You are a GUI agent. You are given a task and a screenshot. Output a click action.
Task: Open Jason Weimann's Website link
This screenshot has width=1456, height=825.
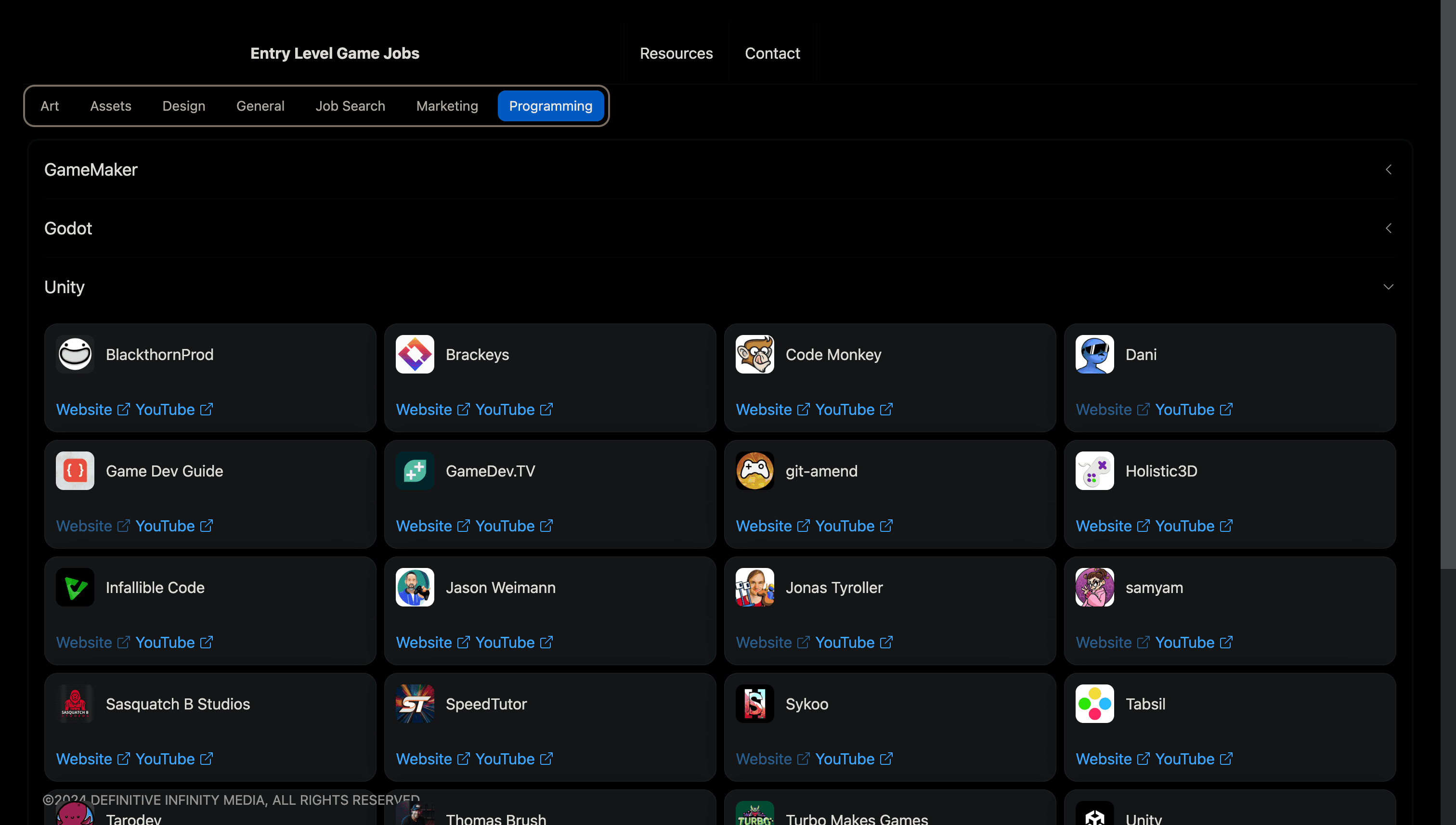pos(423,642)
